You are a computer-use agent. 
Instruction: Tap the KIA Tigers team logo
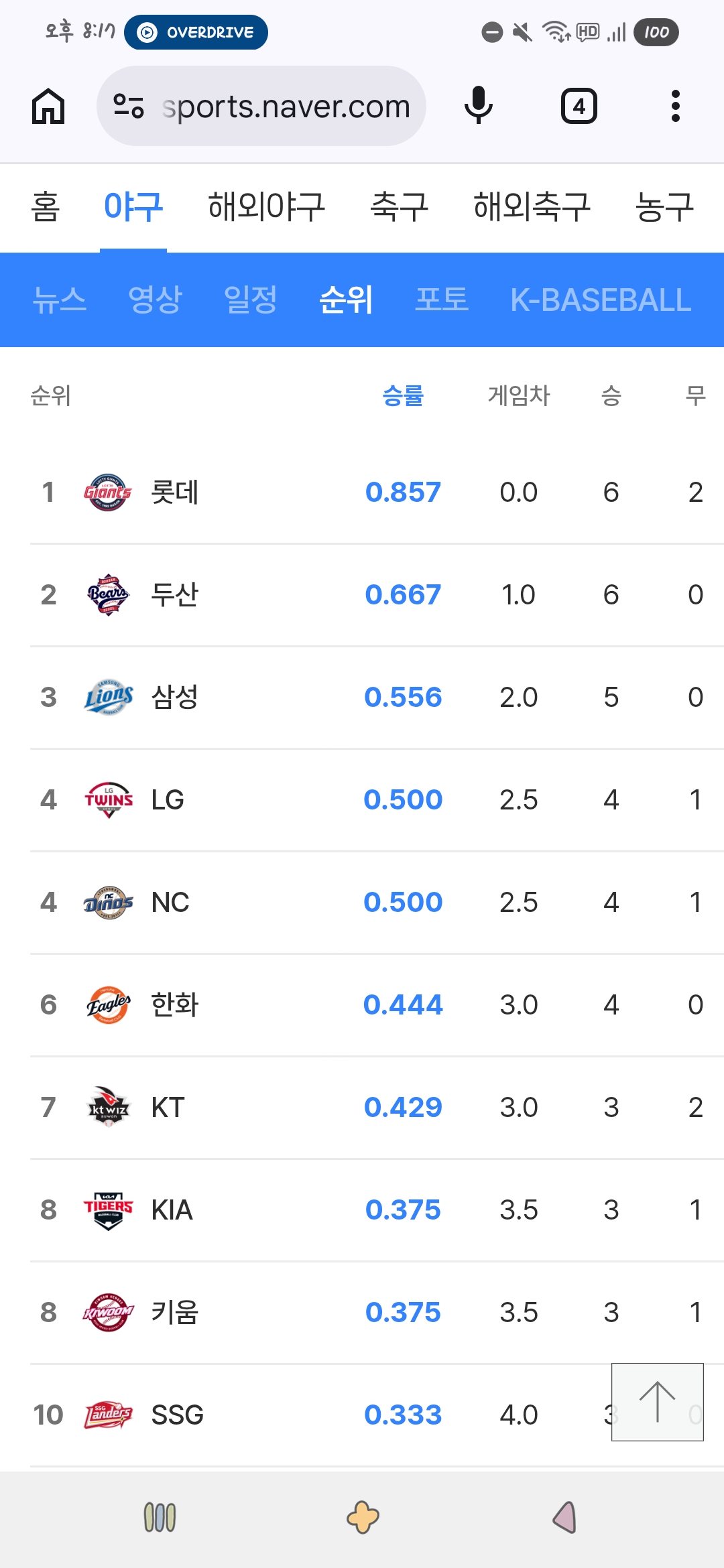[x=107, y=1210]
